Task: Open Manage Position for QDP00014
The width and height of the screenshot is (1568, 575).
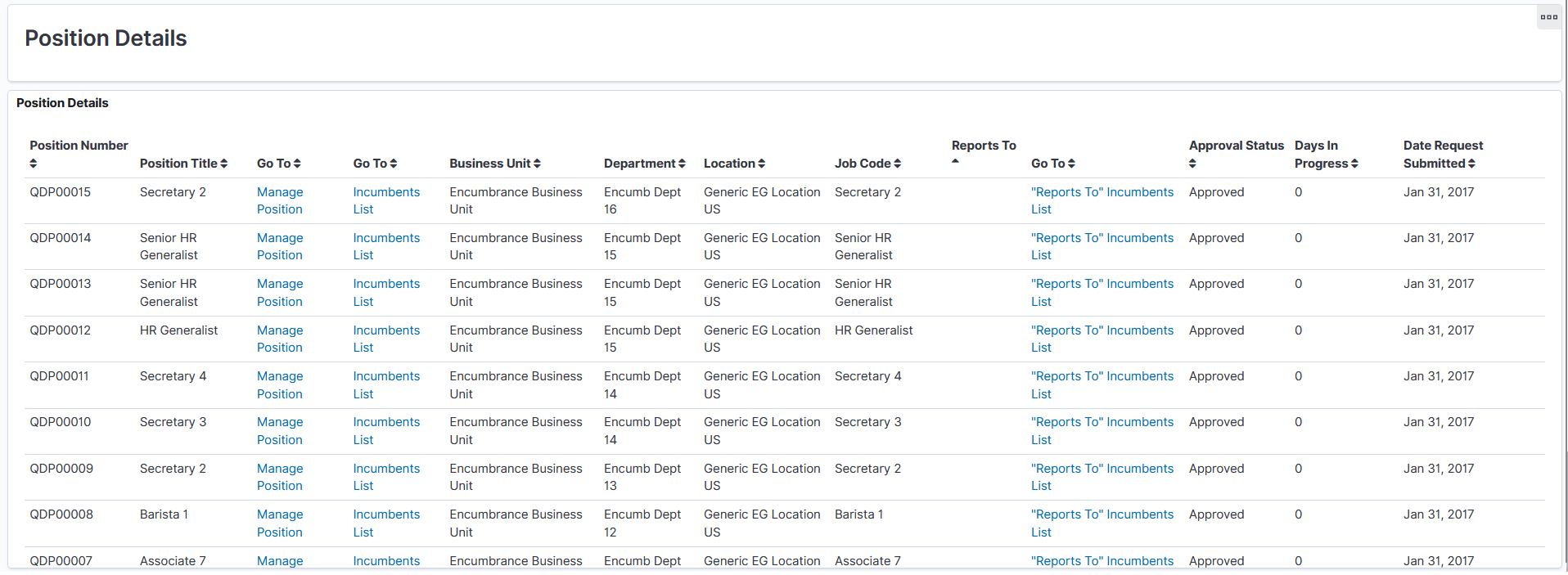Action: (x=280, y=246)
